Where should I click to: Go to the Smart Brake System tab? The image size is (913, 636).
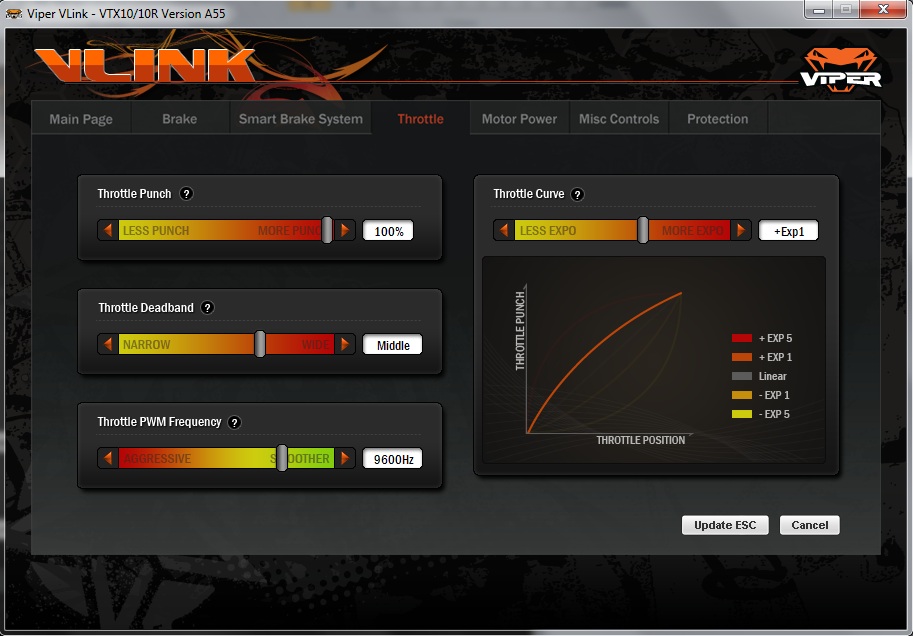click(x=300, y=119)
